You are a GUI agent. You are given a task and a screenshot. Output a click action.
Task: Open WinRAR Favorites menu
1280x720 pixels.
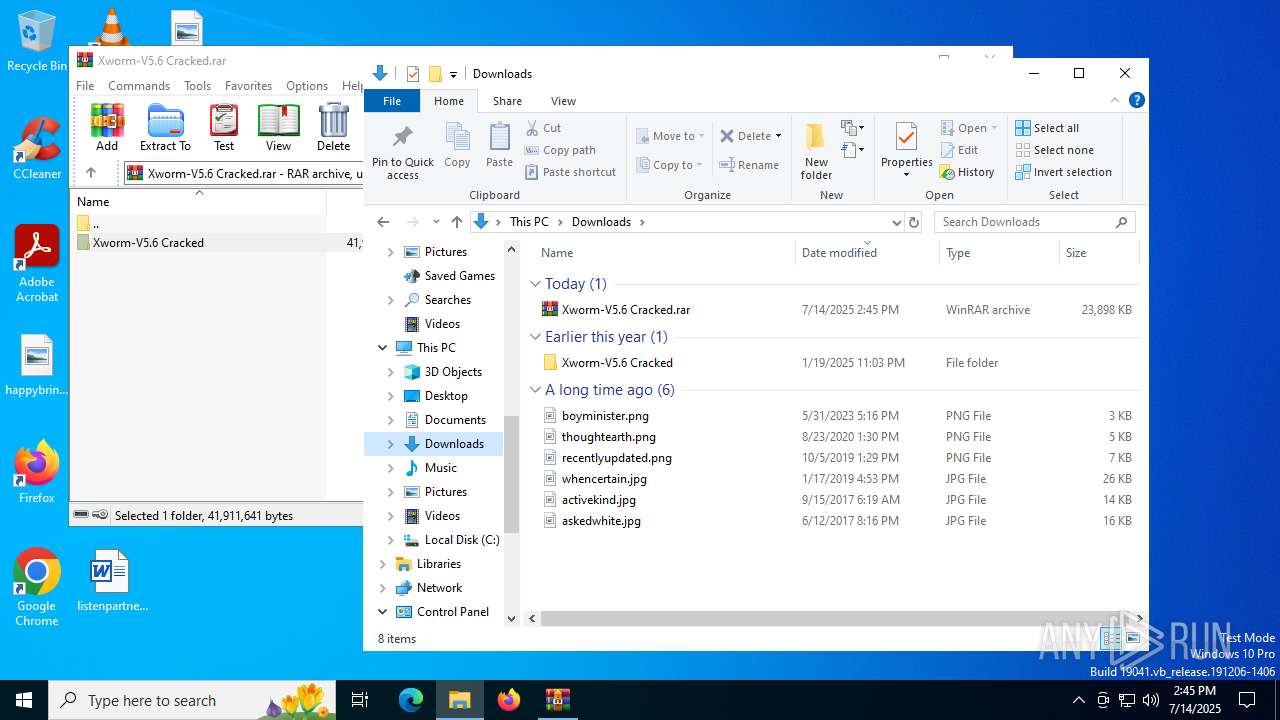click(248, 86)
